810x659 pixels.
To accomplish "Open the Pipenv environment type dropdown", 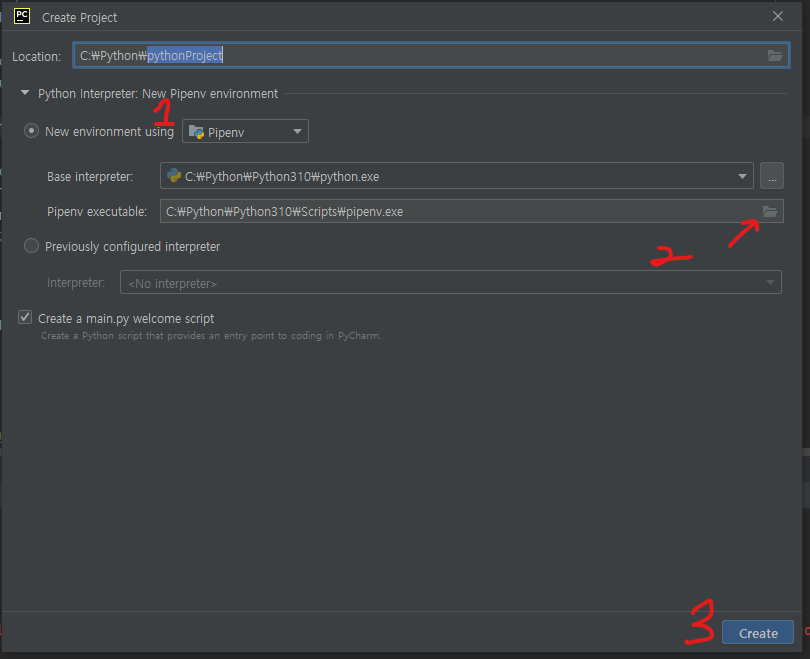I will tap(245, 132).
